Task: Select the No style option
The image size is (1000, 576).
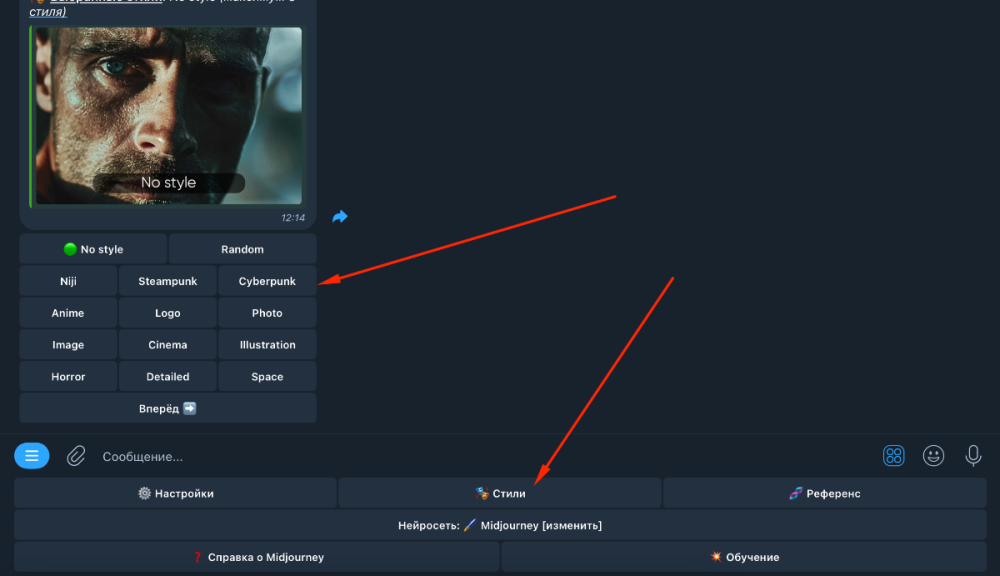Action: click(x=93, y=249)
